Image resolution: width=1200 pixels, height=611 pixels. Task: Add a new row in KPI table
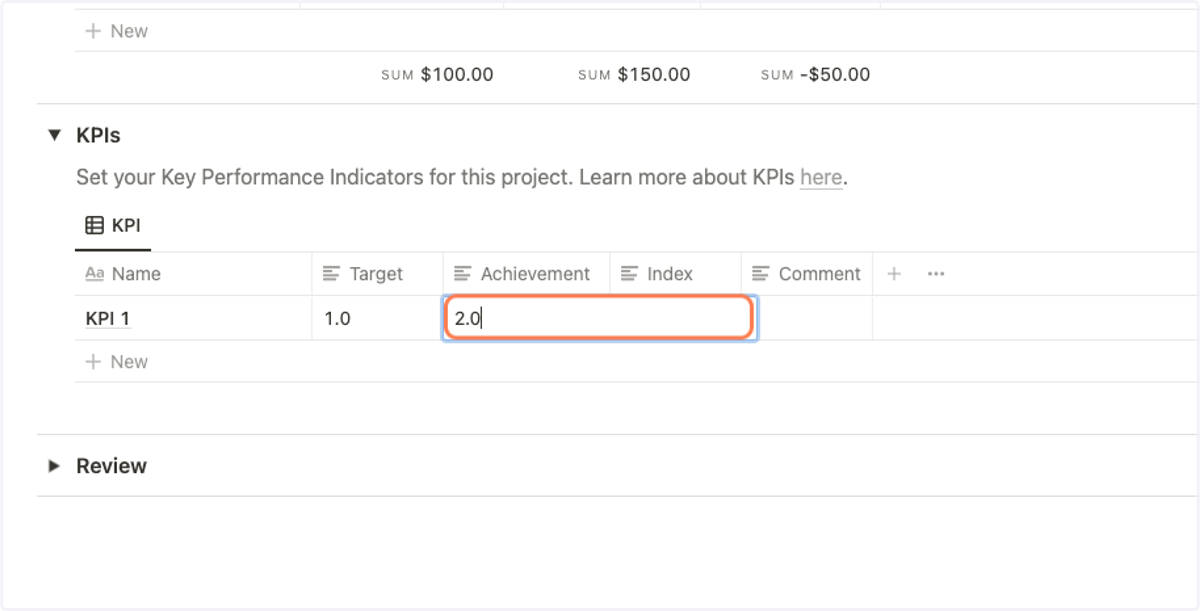pos(117,362)
